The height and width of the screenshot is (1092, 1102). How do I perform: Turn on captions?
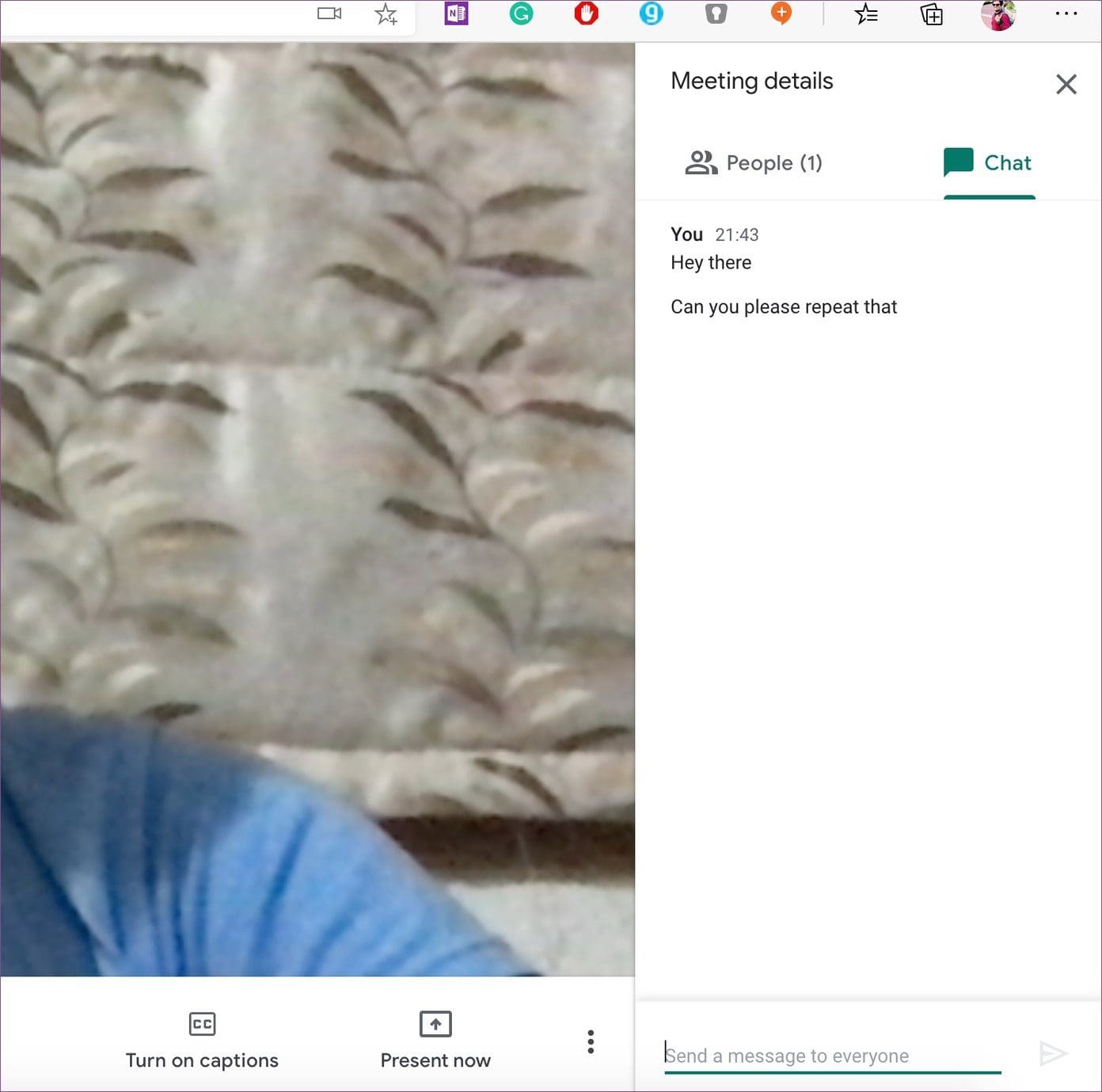pos(202,1041)
